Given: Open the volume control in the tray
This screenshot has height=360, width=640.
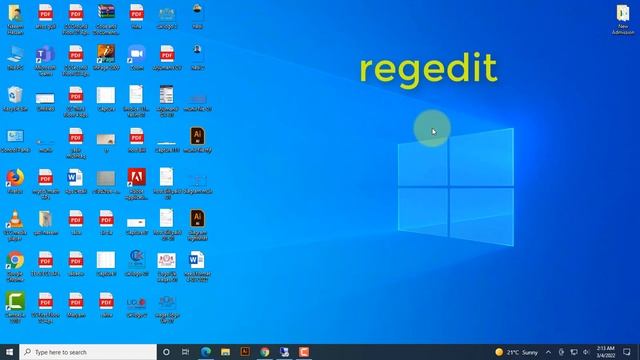Looking at the screenshot, I should tap(586, 352).
